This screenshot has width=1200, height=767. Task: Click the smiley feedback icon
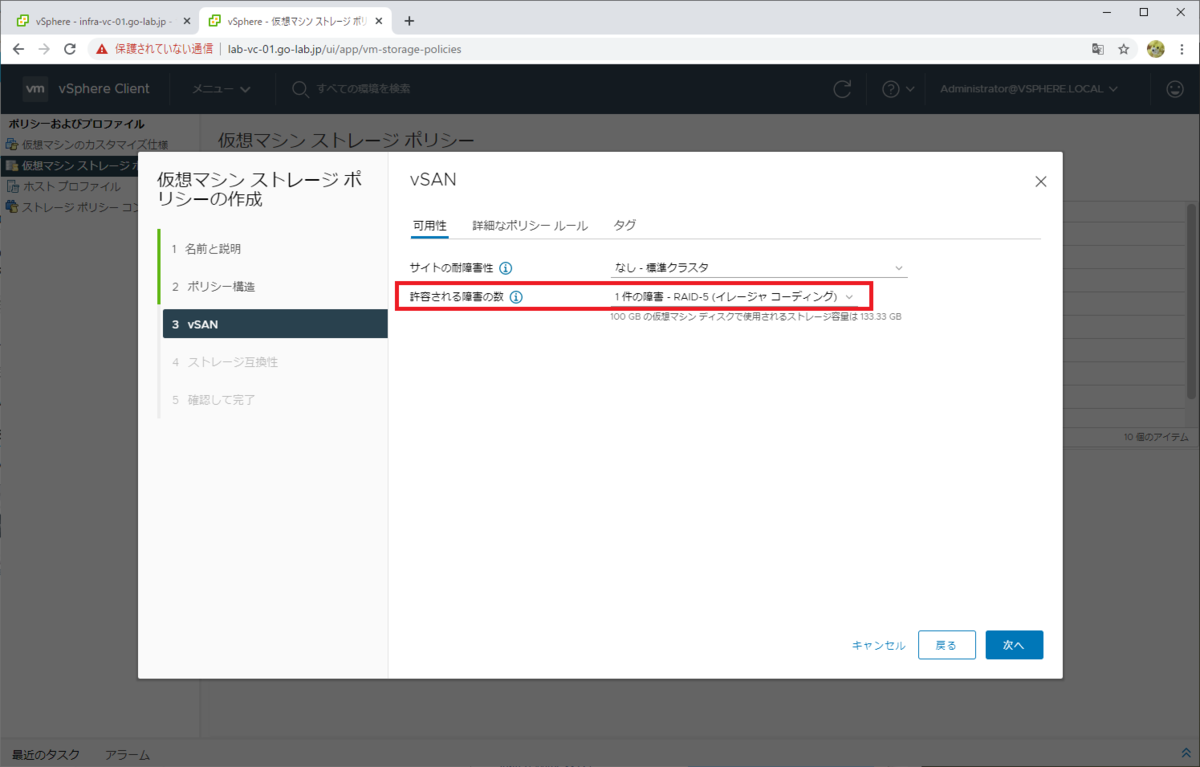[x=1175, y=89]
